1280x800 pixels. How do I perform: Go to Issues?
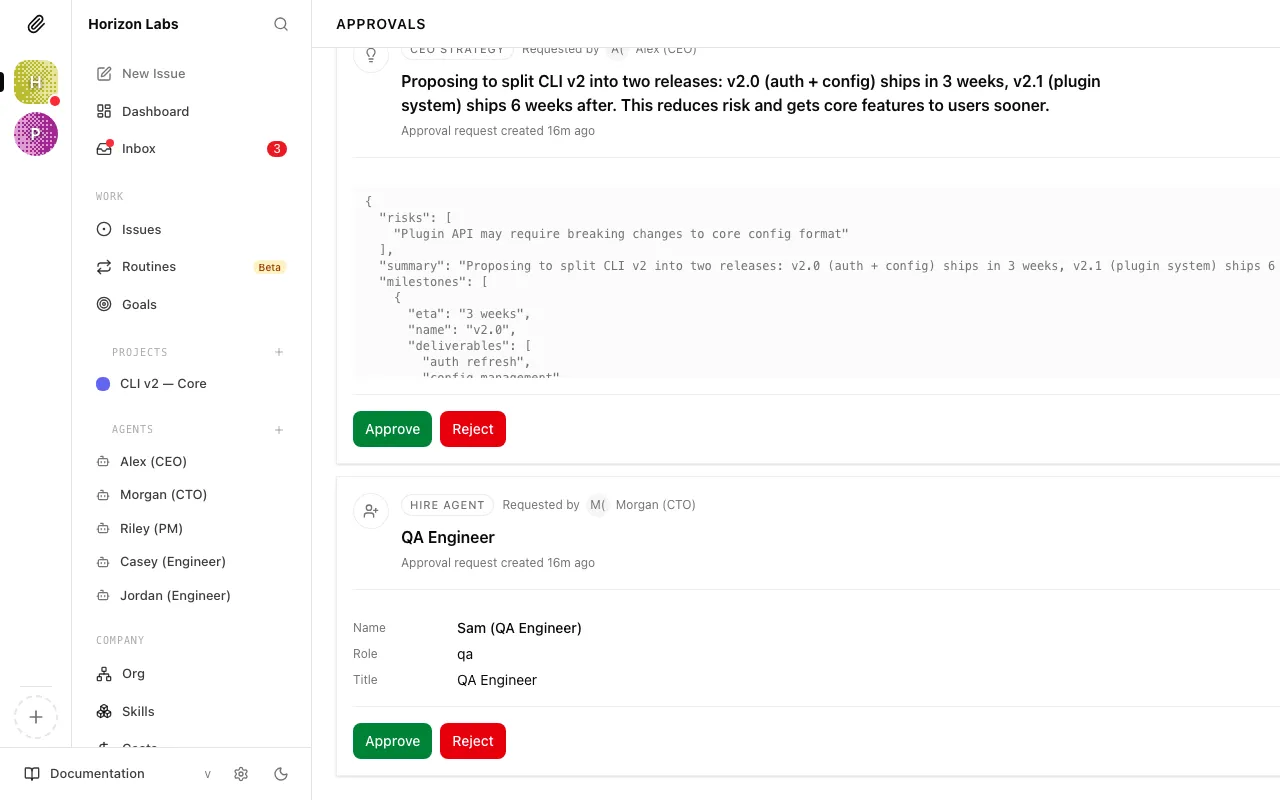point(191,229)
